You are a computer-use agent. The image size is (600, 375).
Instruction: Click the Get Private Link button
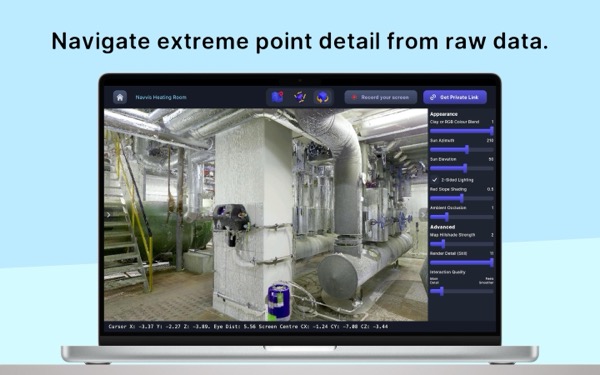pos(455,97)
